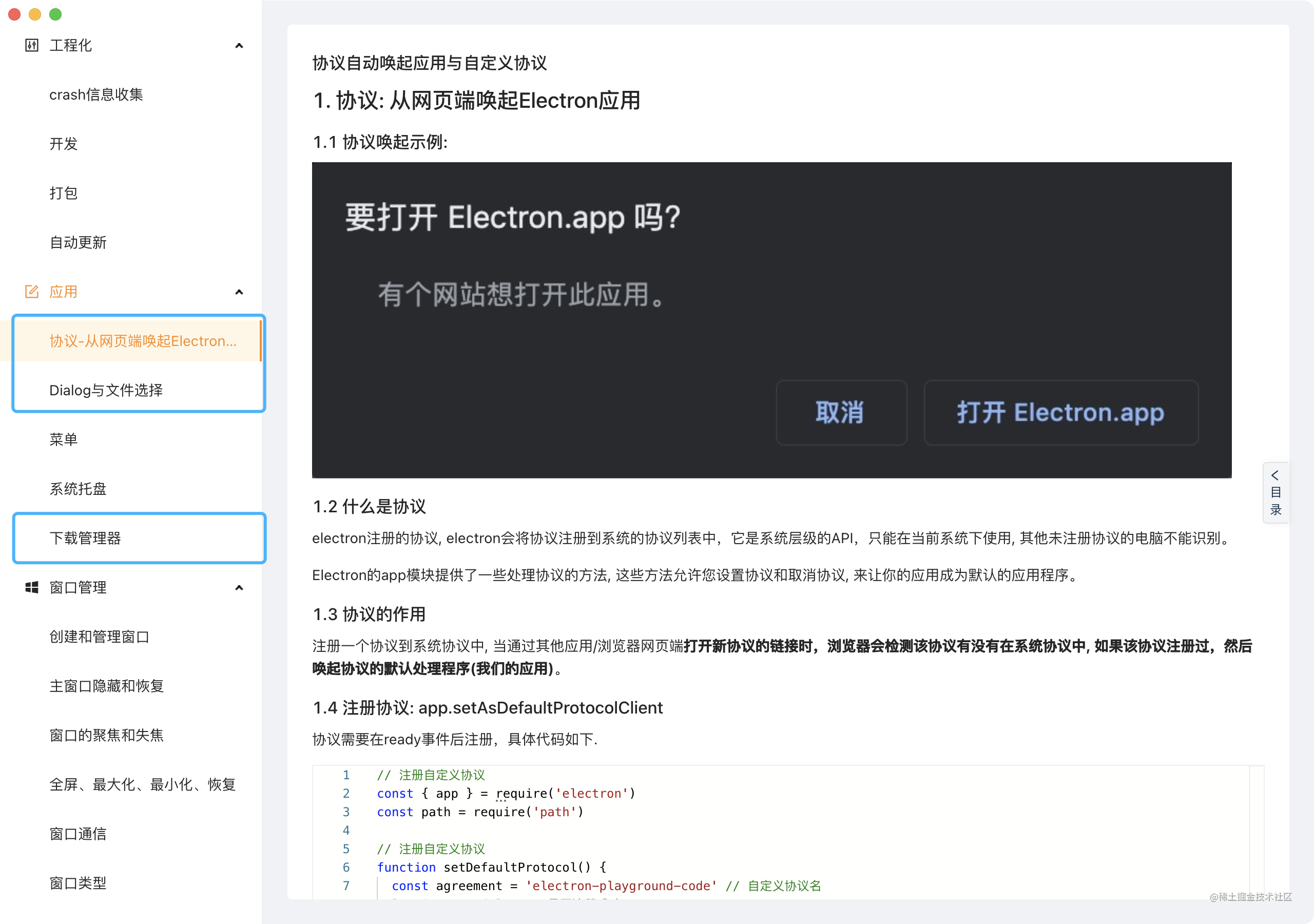Click code line 2 require('electron')
This screenshot has height=924, width=1314.
(506, 793)
